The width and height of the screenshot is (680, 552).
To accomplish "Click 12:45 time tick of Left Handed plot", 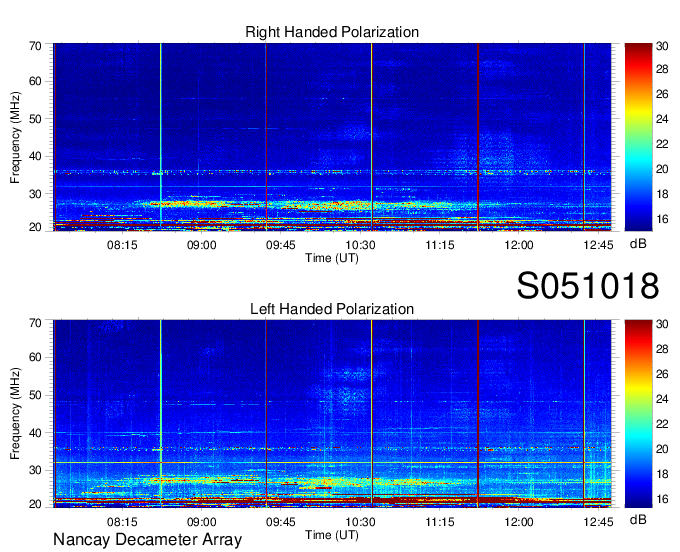I will [598, 522].
